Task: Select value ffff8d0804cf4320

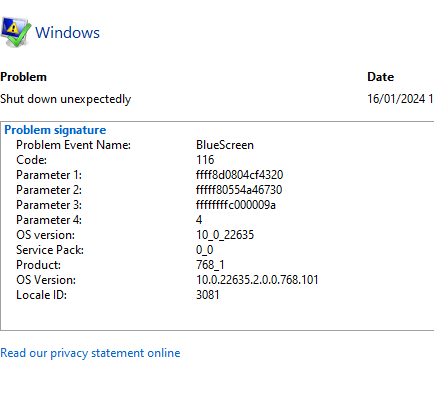Action: (239, 175)
